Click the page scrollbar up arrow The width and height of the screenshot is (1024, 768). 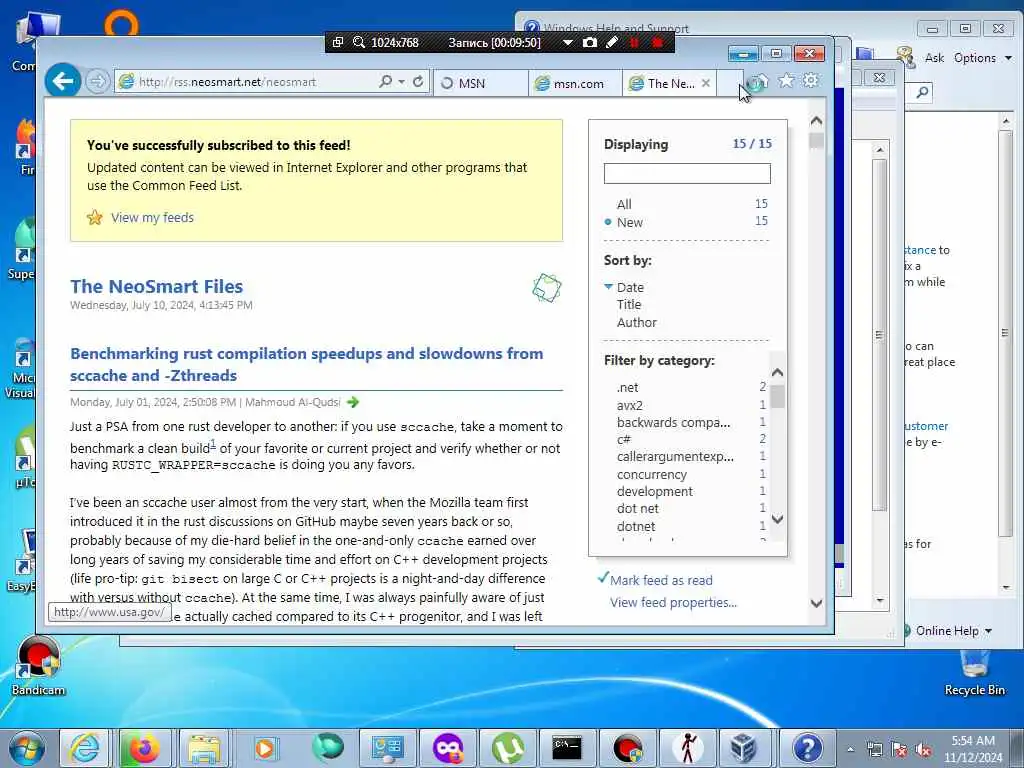[x=816, y=121]
